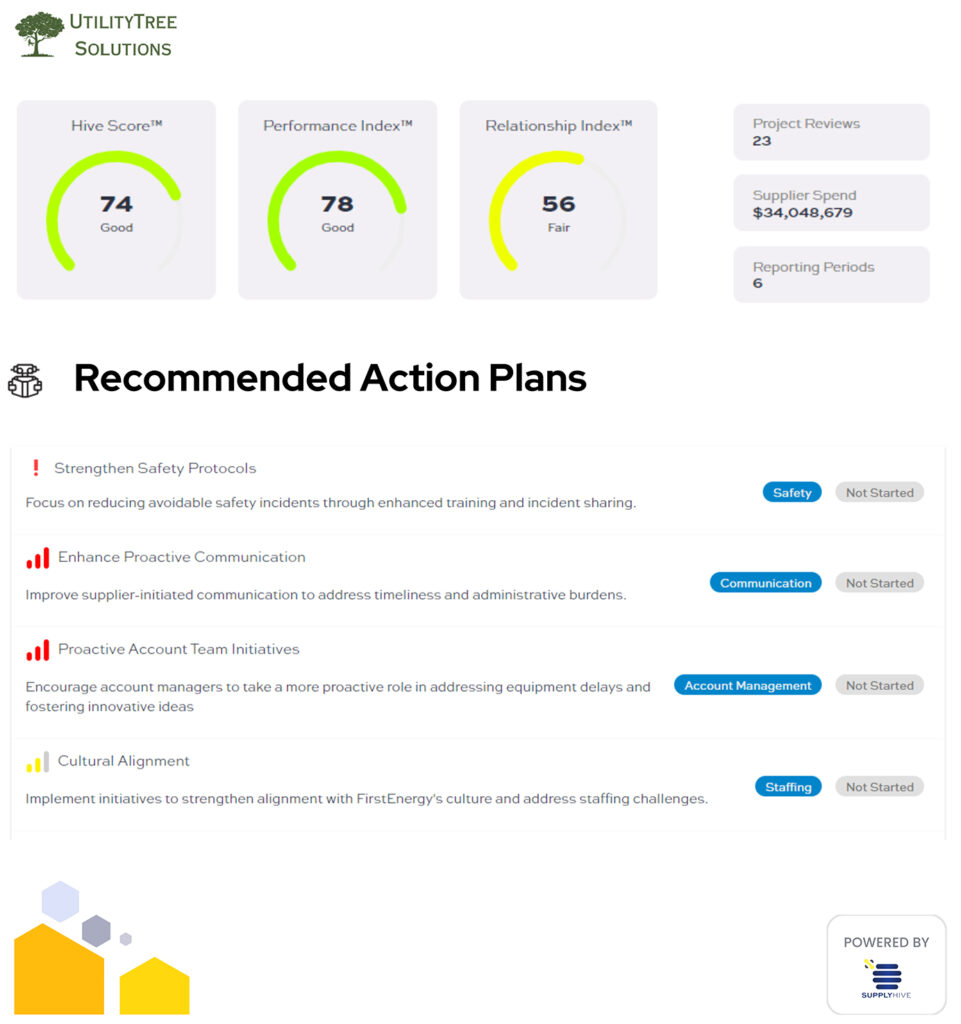Click the Supplier Spend summary card

[831, 203]
